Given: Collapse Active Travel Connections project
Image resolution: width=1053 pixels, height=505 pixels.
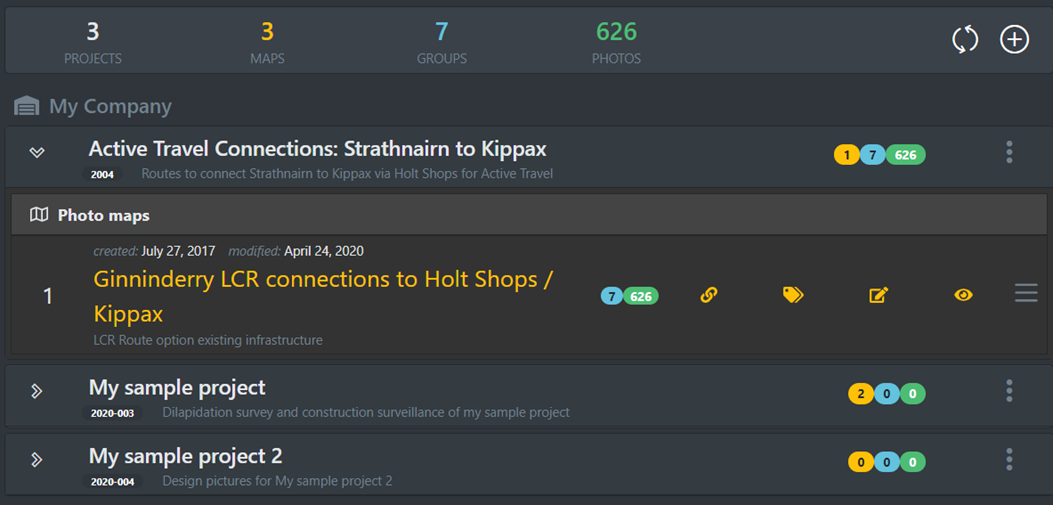Looking at the screenshot, I should pos(37,153).
